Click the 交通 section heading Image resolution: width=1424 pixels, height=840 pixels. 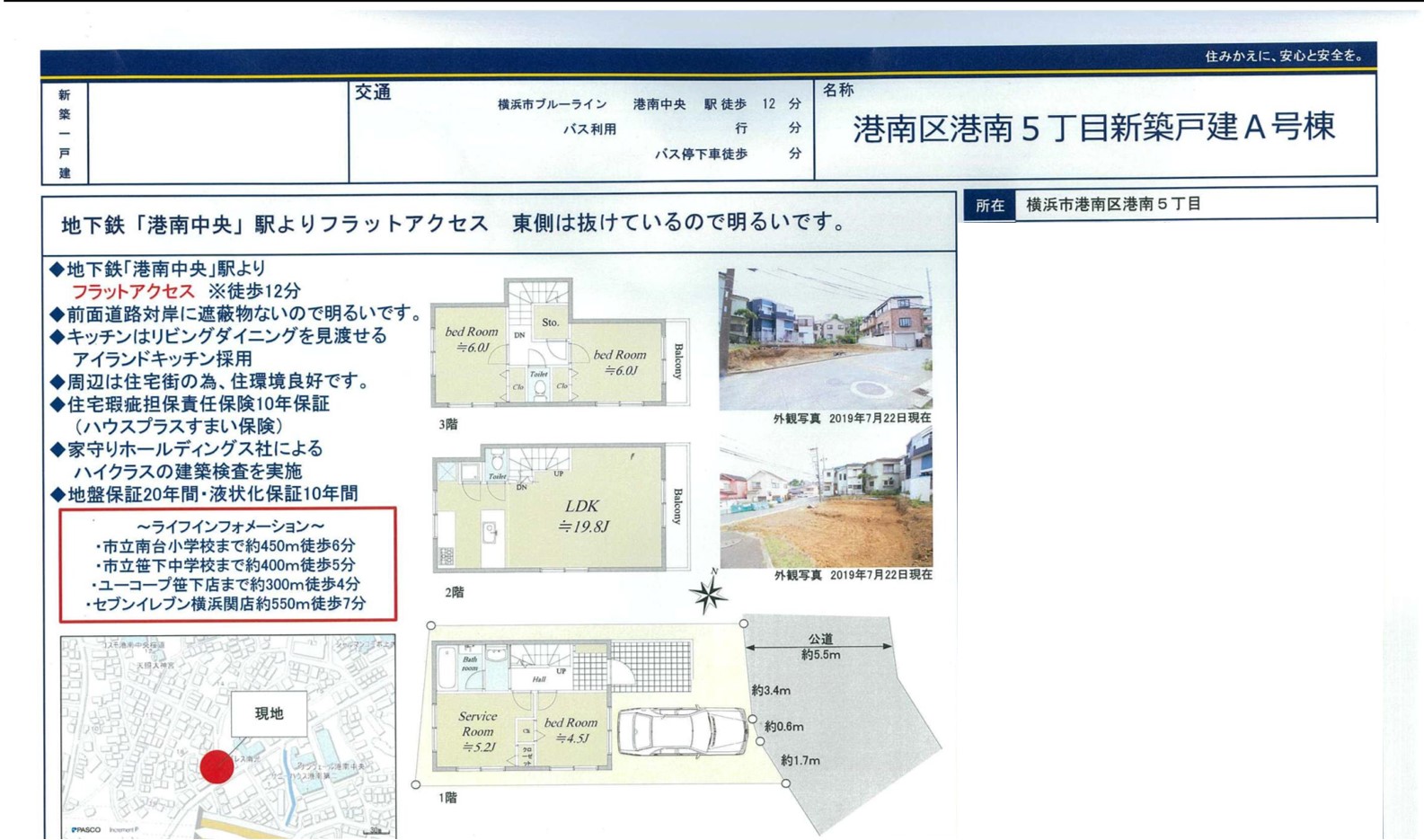click(372, 93)
